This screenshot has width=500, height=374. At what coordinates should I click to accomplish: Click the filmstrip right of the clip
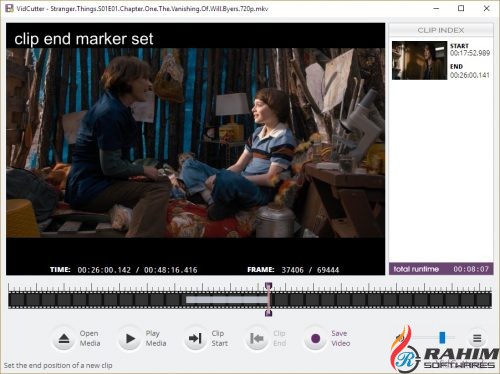(x=380, y=300)
